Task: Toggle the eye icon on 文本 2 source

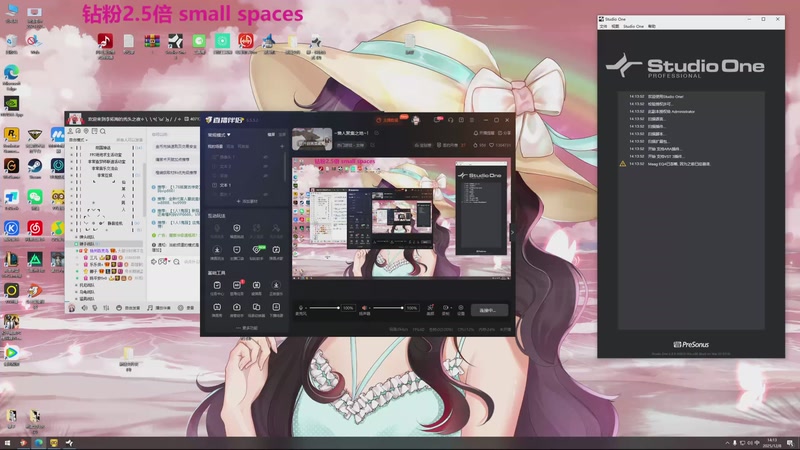Action: (x=266, y=166)
